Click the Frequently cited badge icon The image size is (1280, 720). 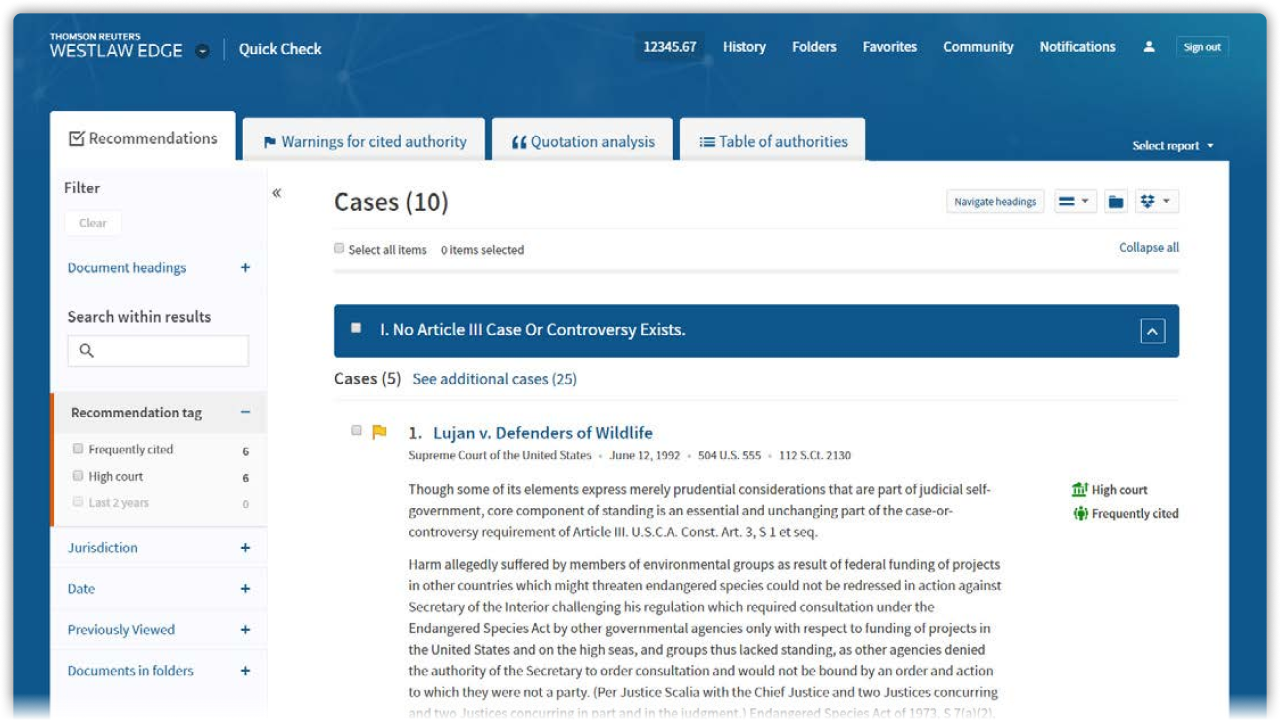click(x=1079, y=514)
